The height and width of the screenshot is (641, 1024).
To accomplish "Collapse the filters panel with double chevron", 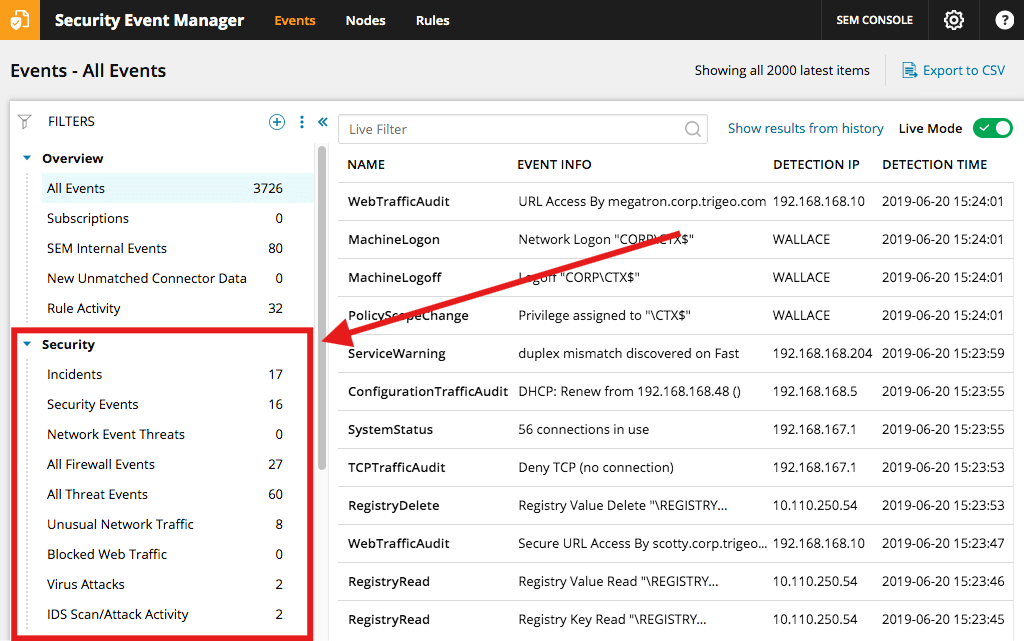I will point(323,121).
